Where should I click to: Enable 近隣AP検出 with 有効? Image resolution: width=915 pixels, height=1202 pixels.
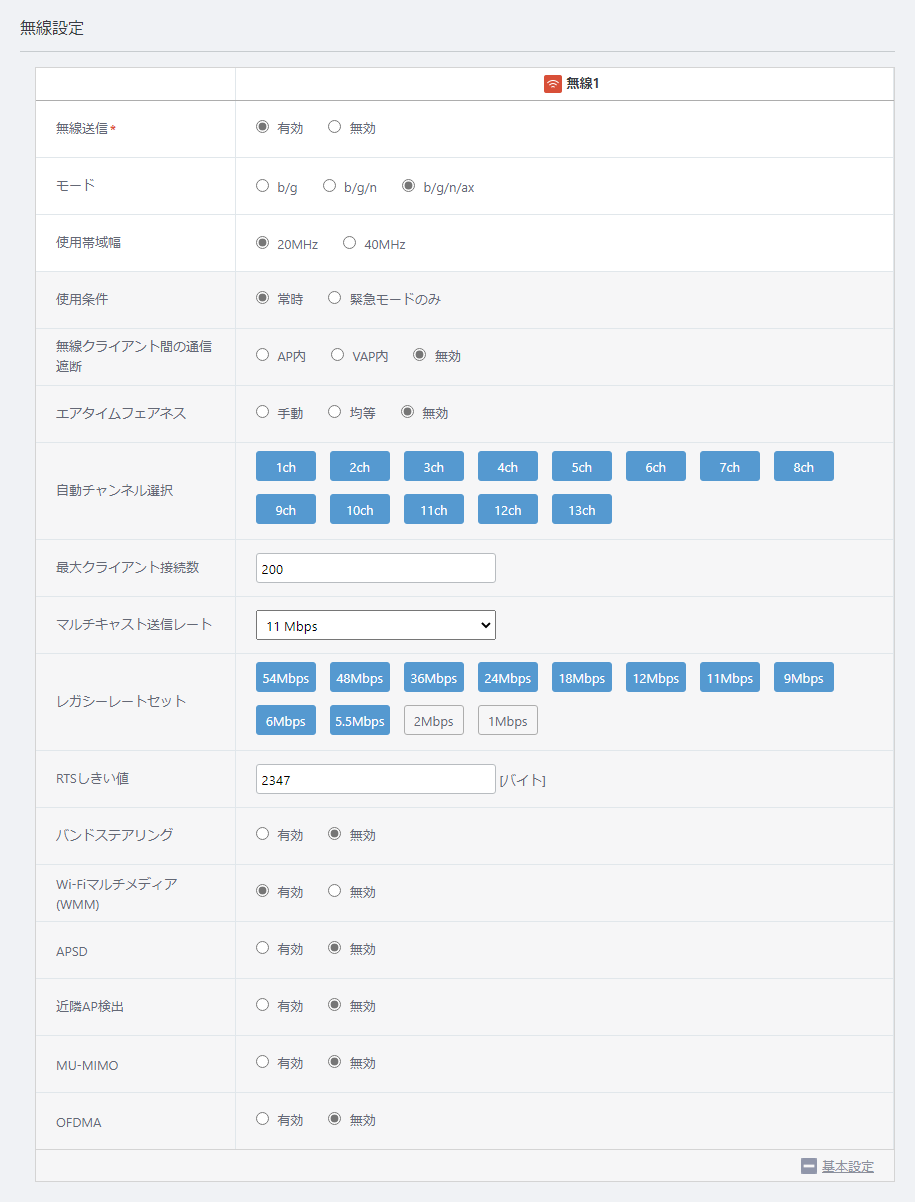(x=263, y=1005)
